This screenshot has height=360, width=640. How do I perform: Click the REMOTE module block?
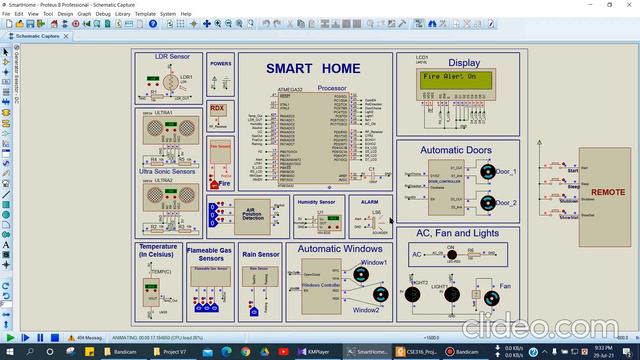coord(605,197)
